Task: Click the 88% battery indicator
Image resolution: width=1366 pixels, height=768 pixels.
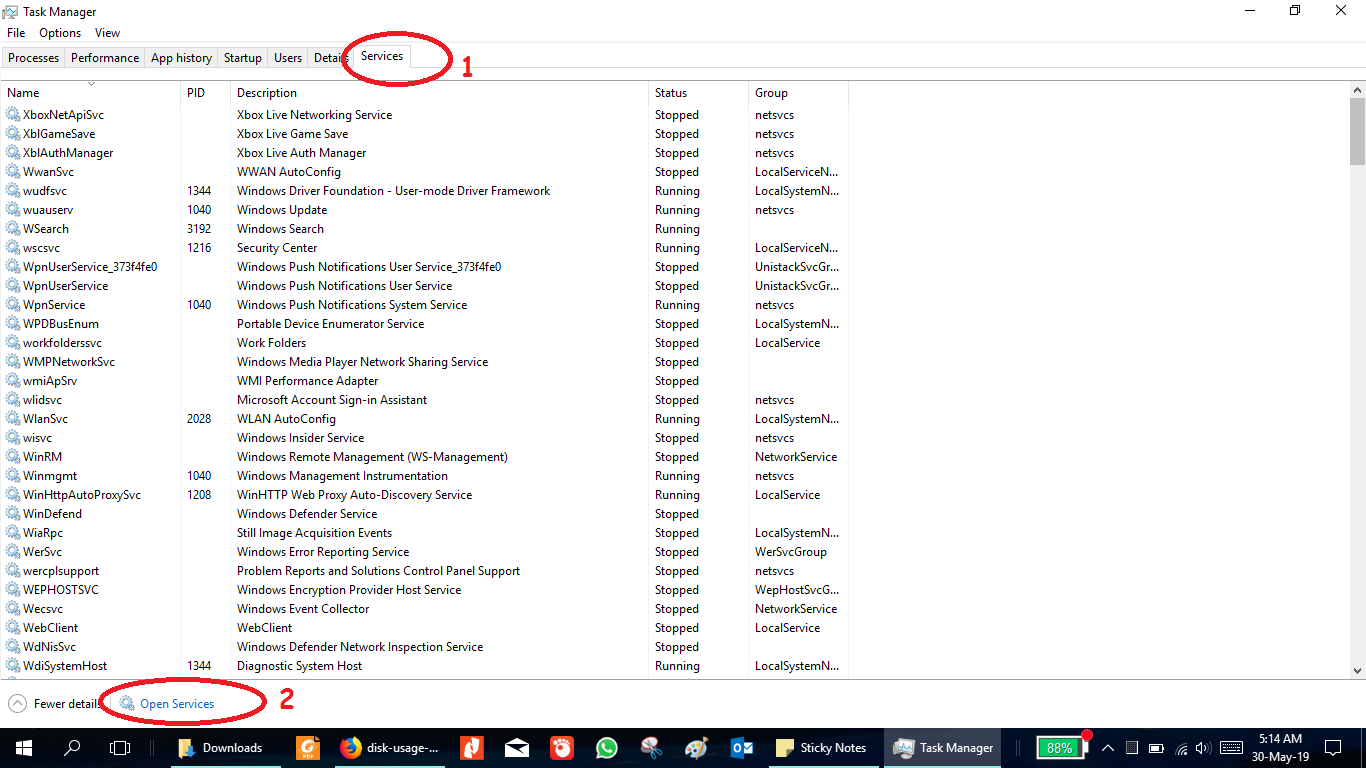Action: [1060, 747]
